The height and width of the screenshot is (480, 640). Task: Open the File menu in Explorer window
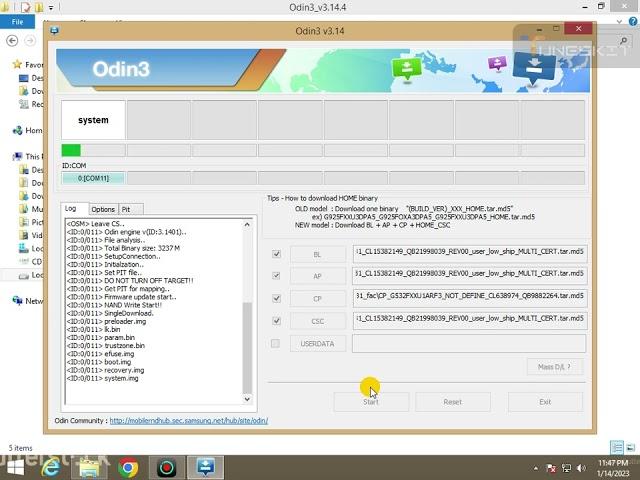click(x=17, y=22)
